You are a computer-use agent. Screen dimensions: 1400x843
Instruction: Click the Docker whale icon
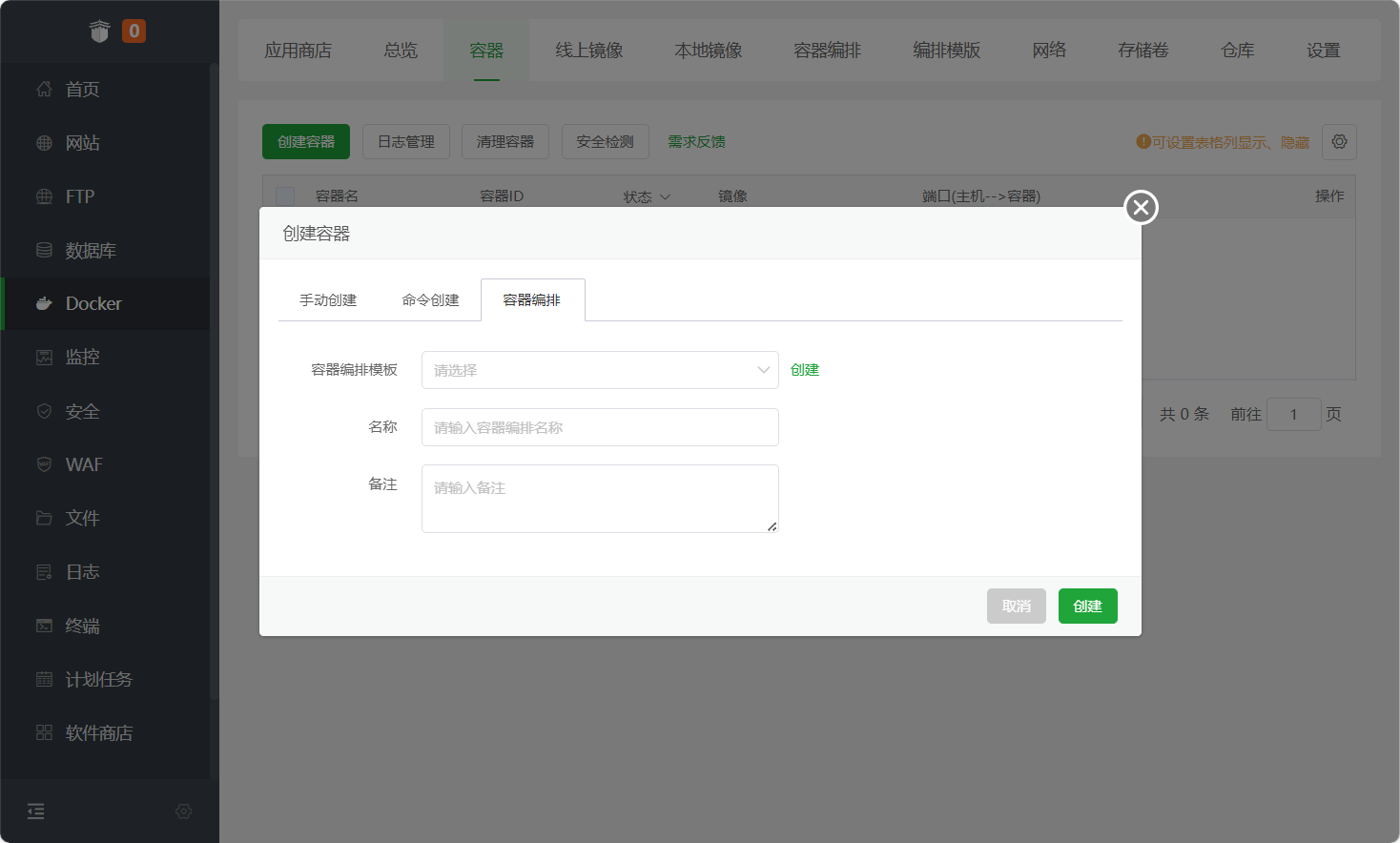tap(44, 303)
